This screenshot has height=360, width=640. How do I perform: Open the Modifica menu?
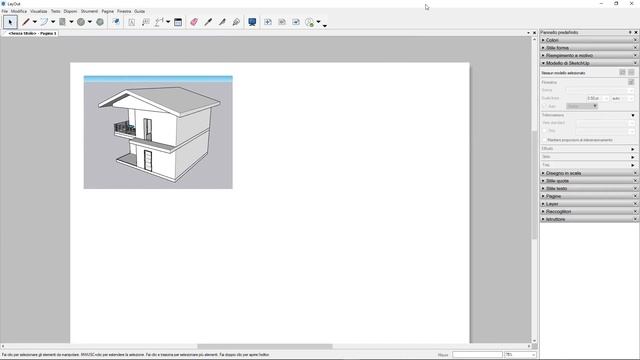coord(19,11)
